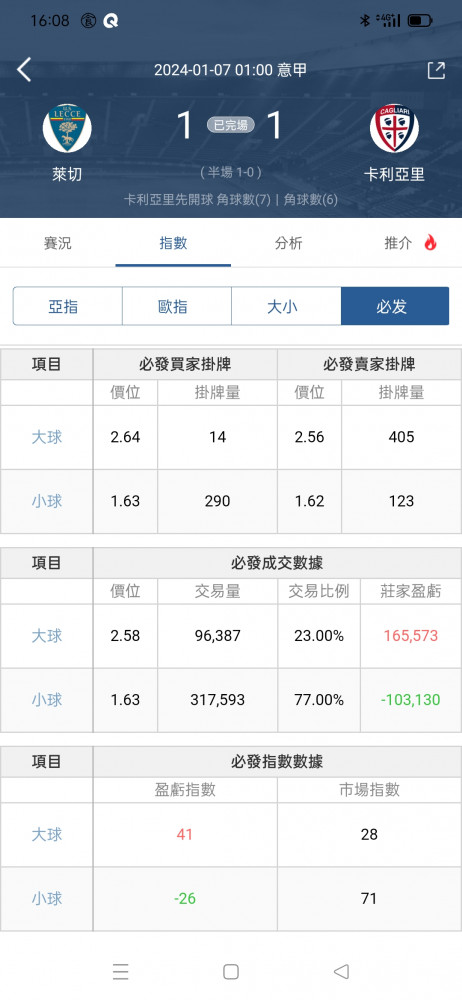Image resolution: width=462 pixels, height=1000 pixels.
Task: Tap the Cagliari team crest
Action: (x=394, y=128)
